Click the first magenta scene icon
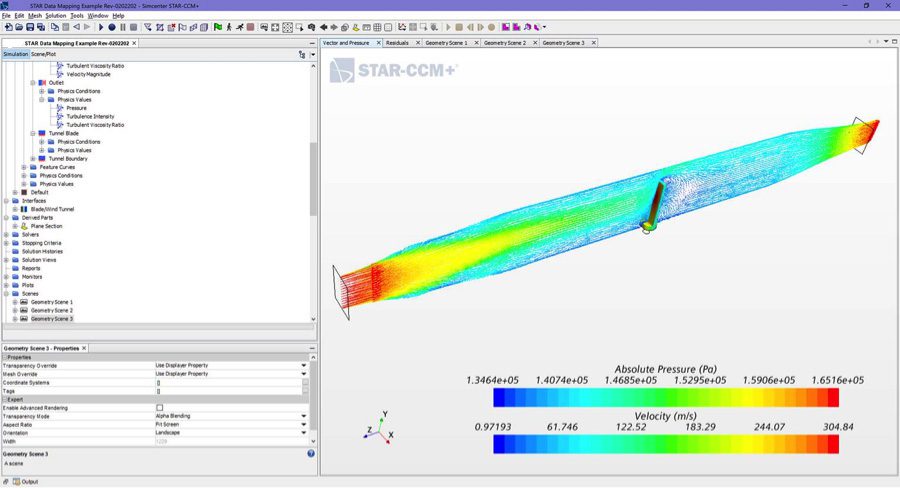 pos(506,27)
